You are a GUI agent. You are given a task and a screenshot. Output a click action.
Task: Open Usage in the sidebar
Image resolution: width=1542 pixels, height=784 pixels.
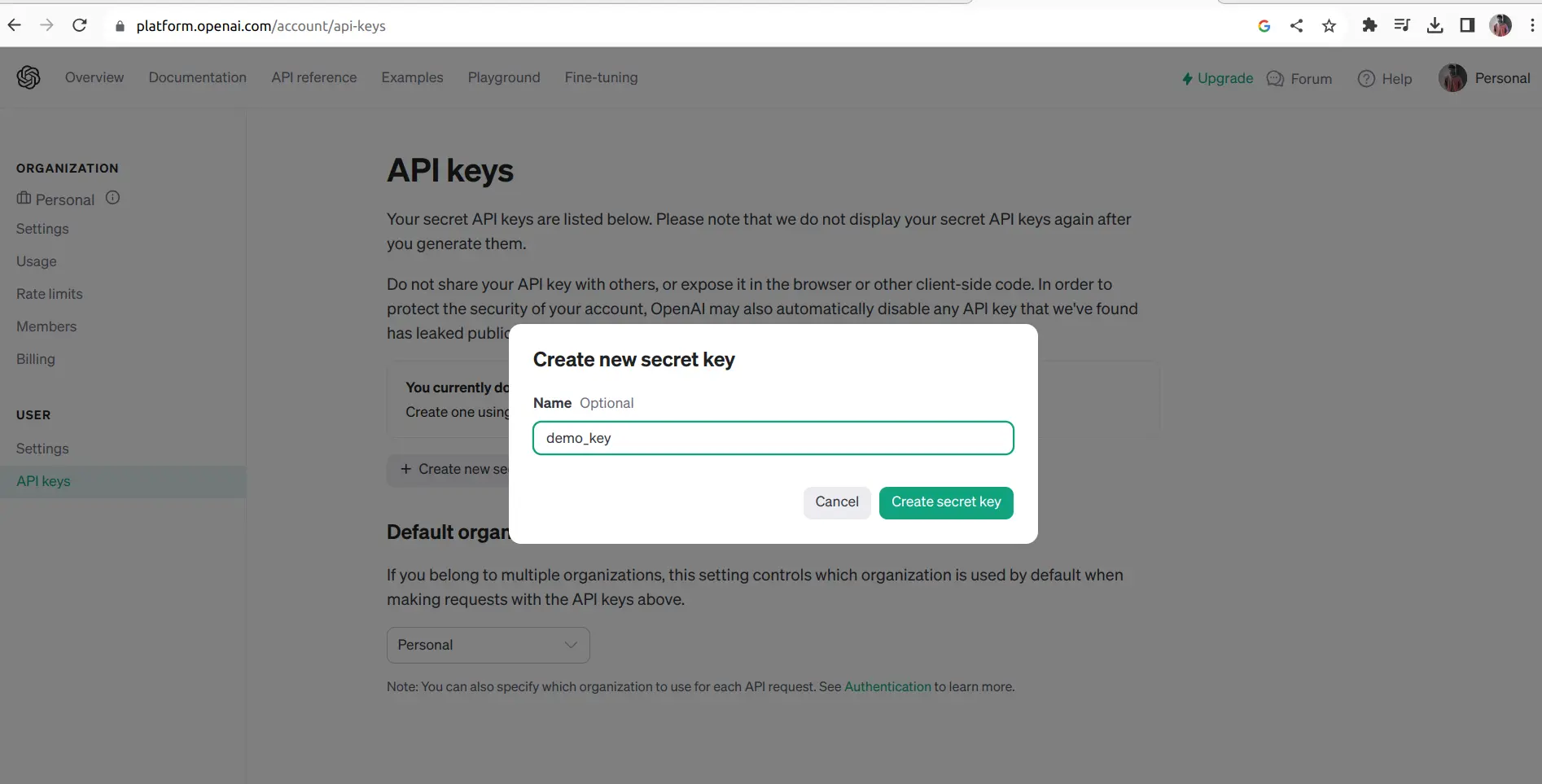pos(37,261)
